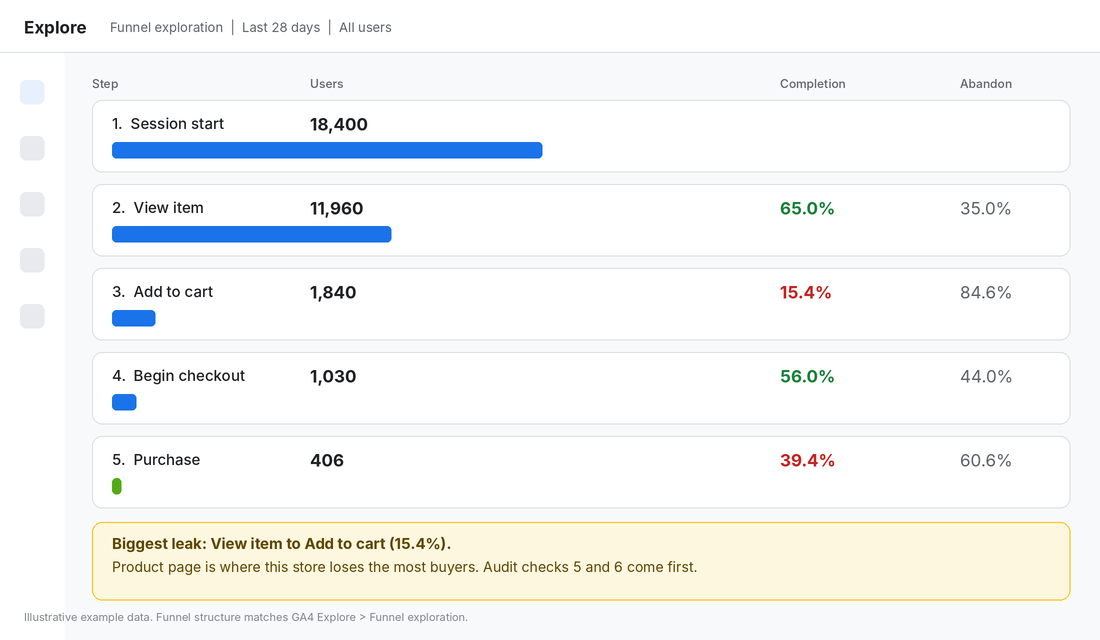Click the 18,400 users value
1100x640 pixels.
click(339, 124)
